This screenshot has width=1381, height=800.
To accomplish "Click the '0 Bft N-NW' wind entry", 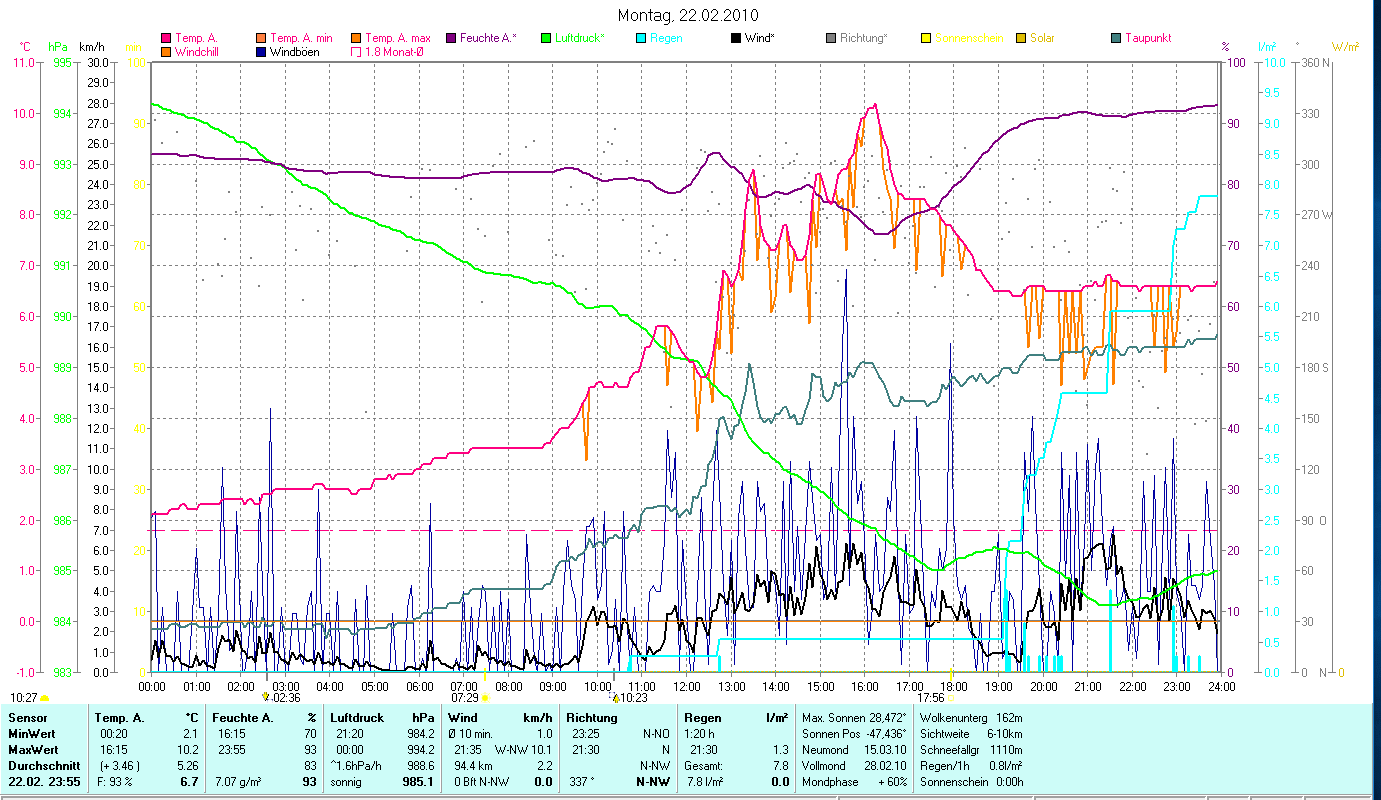I will pyautogui.click(x=480, y=781).
